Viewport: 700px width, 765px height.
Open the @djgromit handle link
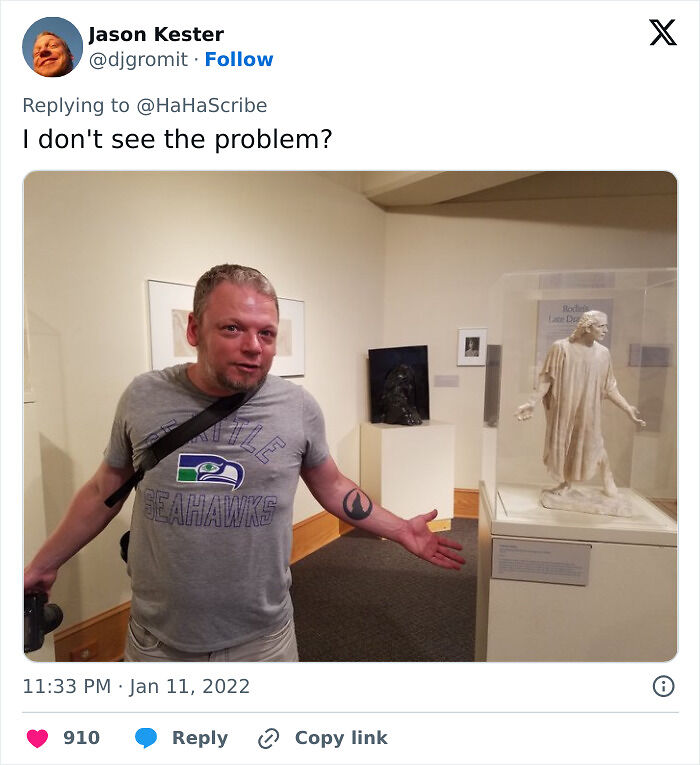(138, 60)
